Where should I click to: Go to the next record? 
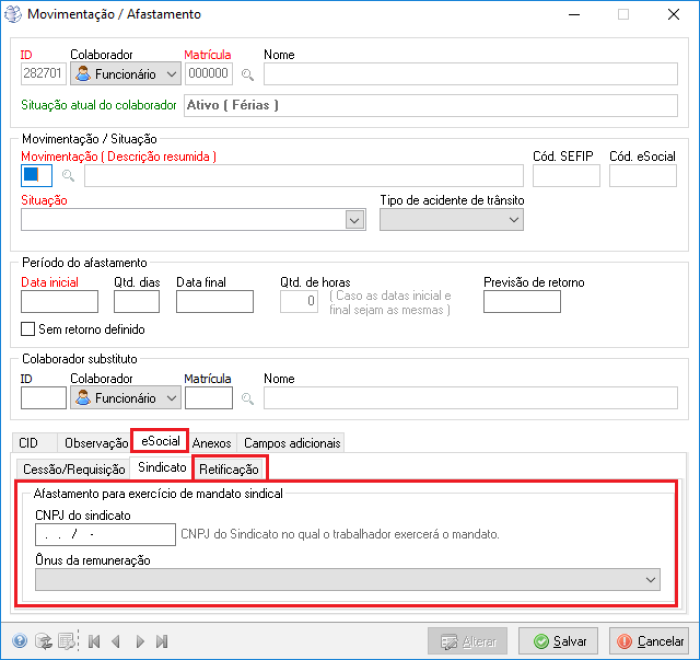(x=139, y=641)
